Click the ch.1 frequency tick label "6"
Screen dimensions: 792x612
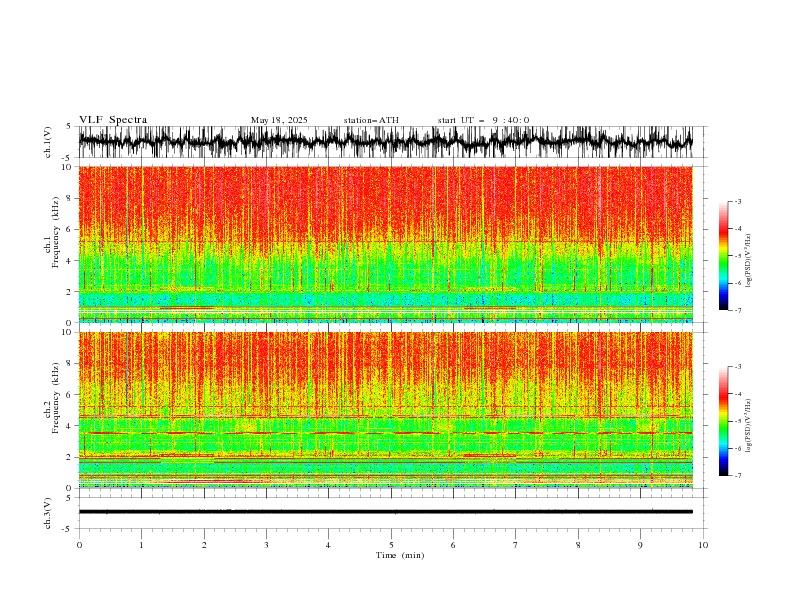(x=70, y=229)
